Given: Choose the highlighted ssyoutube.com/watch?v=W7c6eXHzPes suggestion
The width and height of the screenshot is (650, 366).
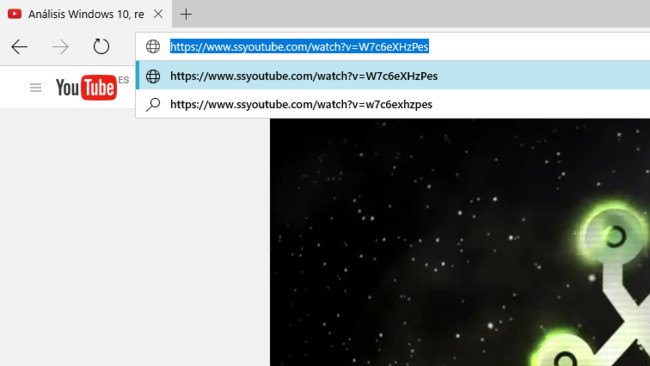Looking at the screenshot, I should (393, 75).
